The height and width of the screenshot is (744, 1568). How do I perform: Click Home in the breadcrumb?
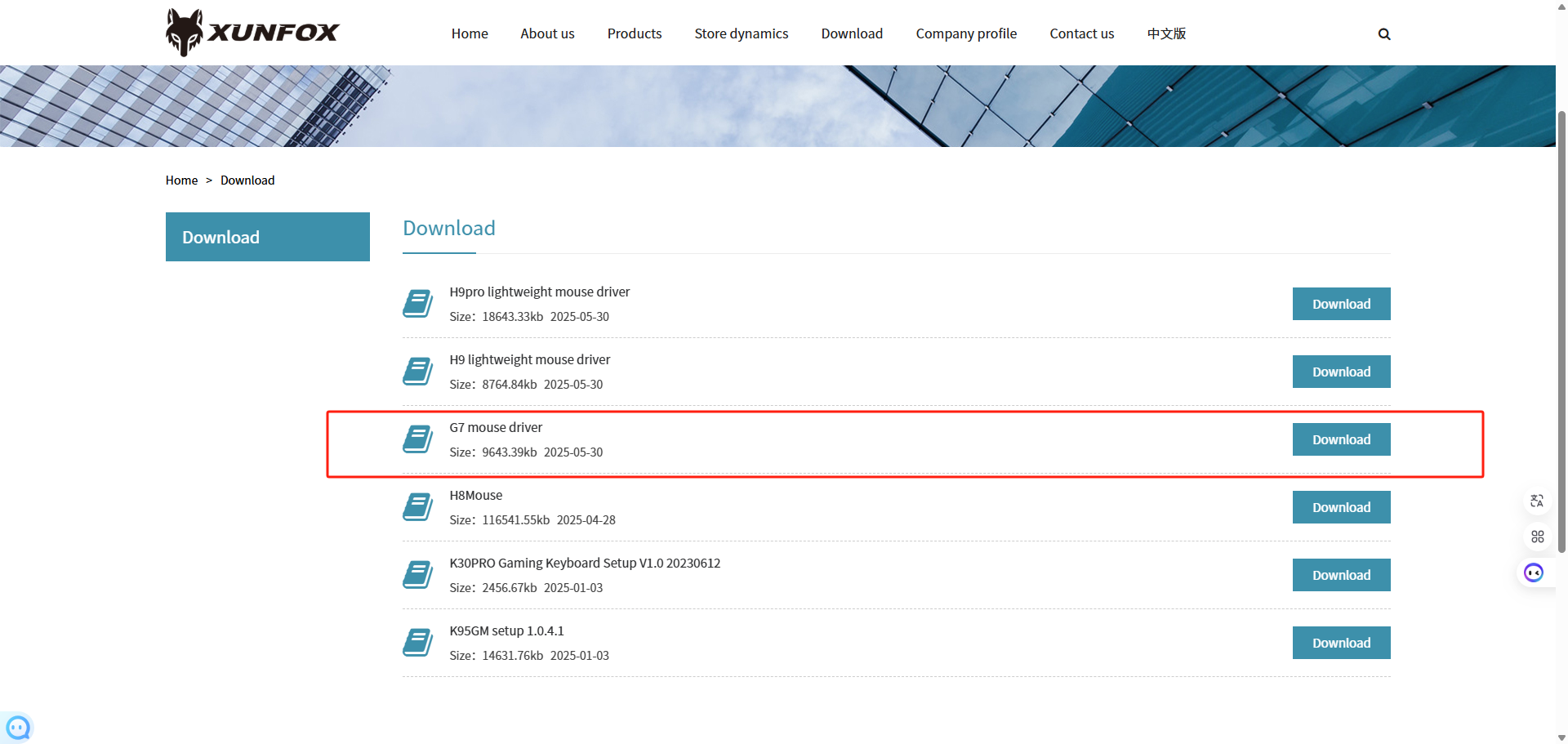(181, 180)
